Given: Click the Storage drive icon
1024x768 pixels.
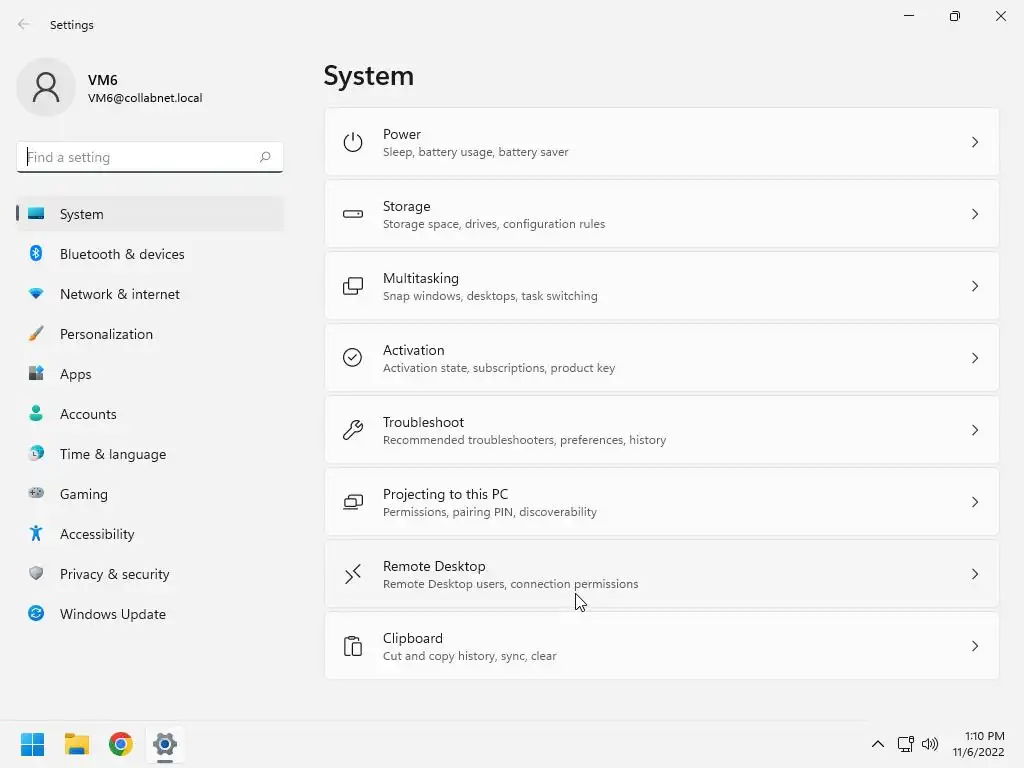Looking at the screenshot, I should pos(353,214).
